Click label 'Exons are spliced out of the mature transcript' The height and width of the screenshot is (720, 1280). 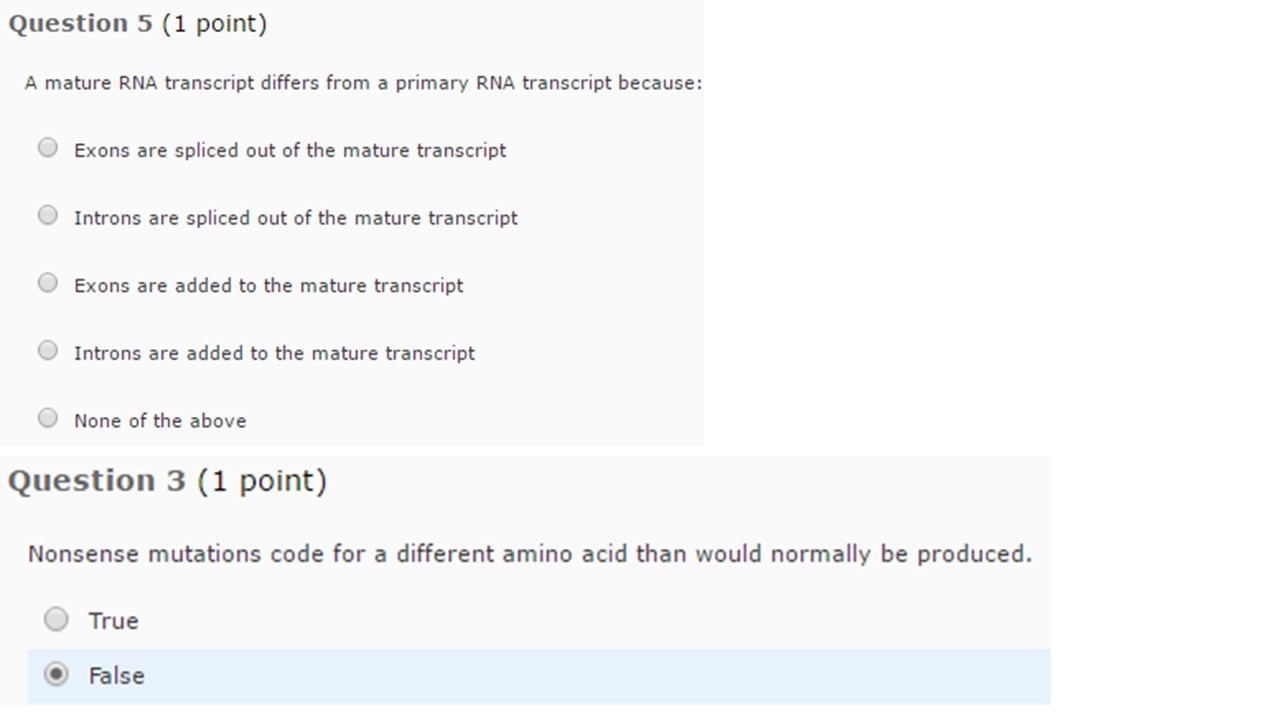point(290,150)
